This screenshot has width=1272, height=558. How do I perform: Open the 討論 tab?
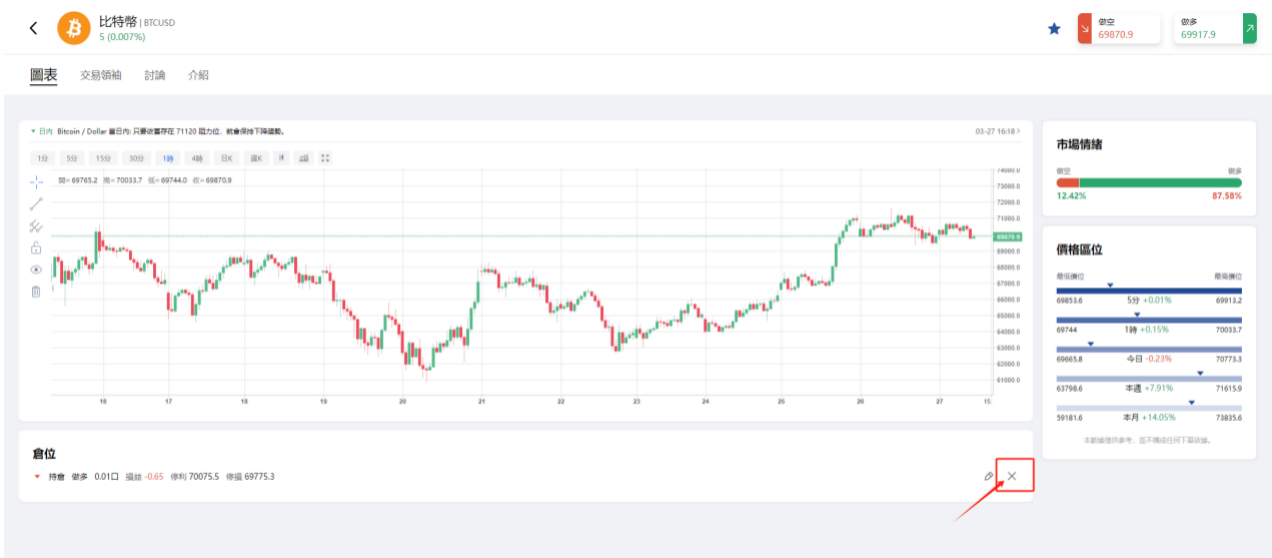coord(155,75)
